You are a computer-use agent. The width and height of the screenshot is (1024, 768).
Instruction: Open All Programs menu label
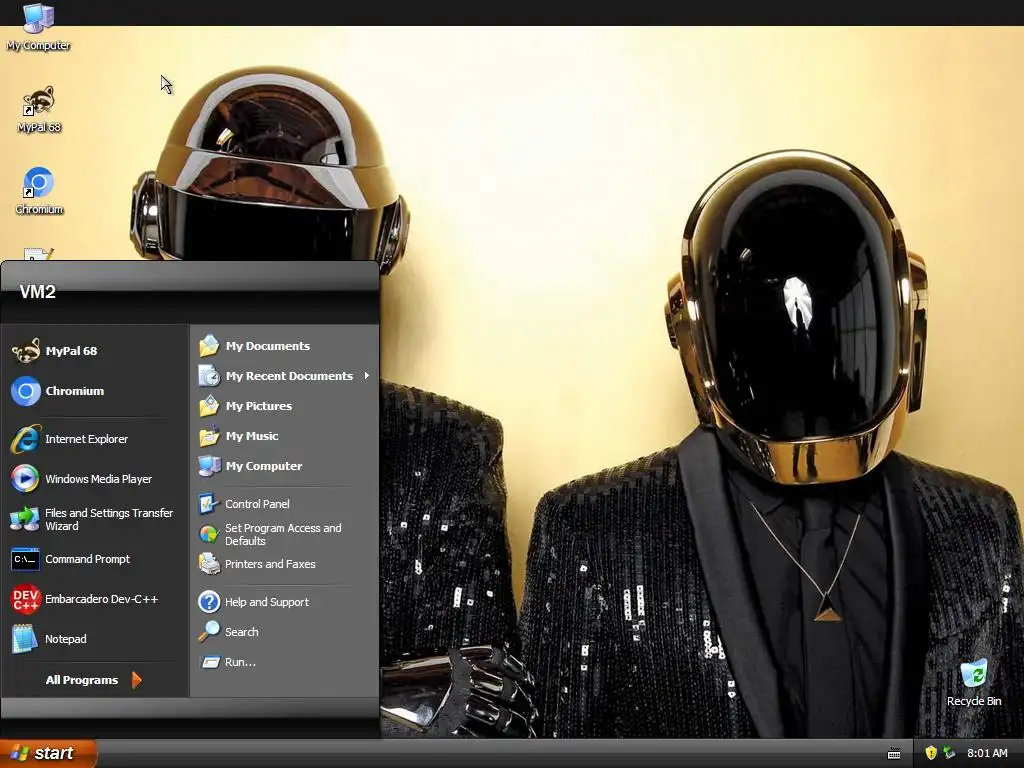[82, 680]
